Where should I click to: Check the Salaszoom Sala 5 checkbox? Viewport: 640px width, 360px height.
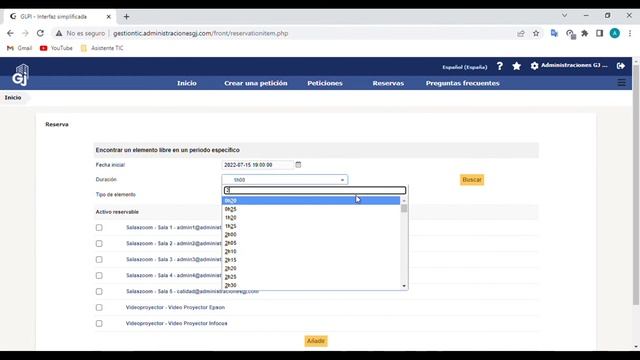pyautogui.click(x=99, y=291)
